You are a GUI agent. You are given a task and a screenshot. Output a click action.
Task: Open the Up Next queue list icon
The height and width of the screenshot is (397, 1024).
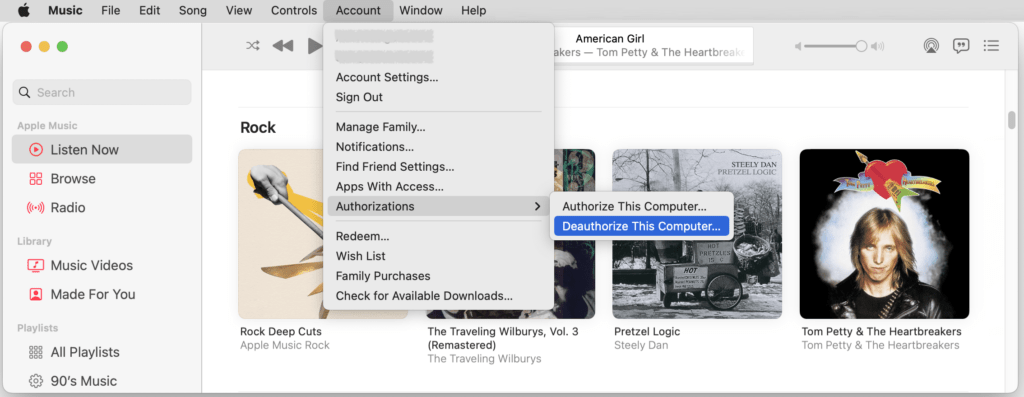click(991, 46)
